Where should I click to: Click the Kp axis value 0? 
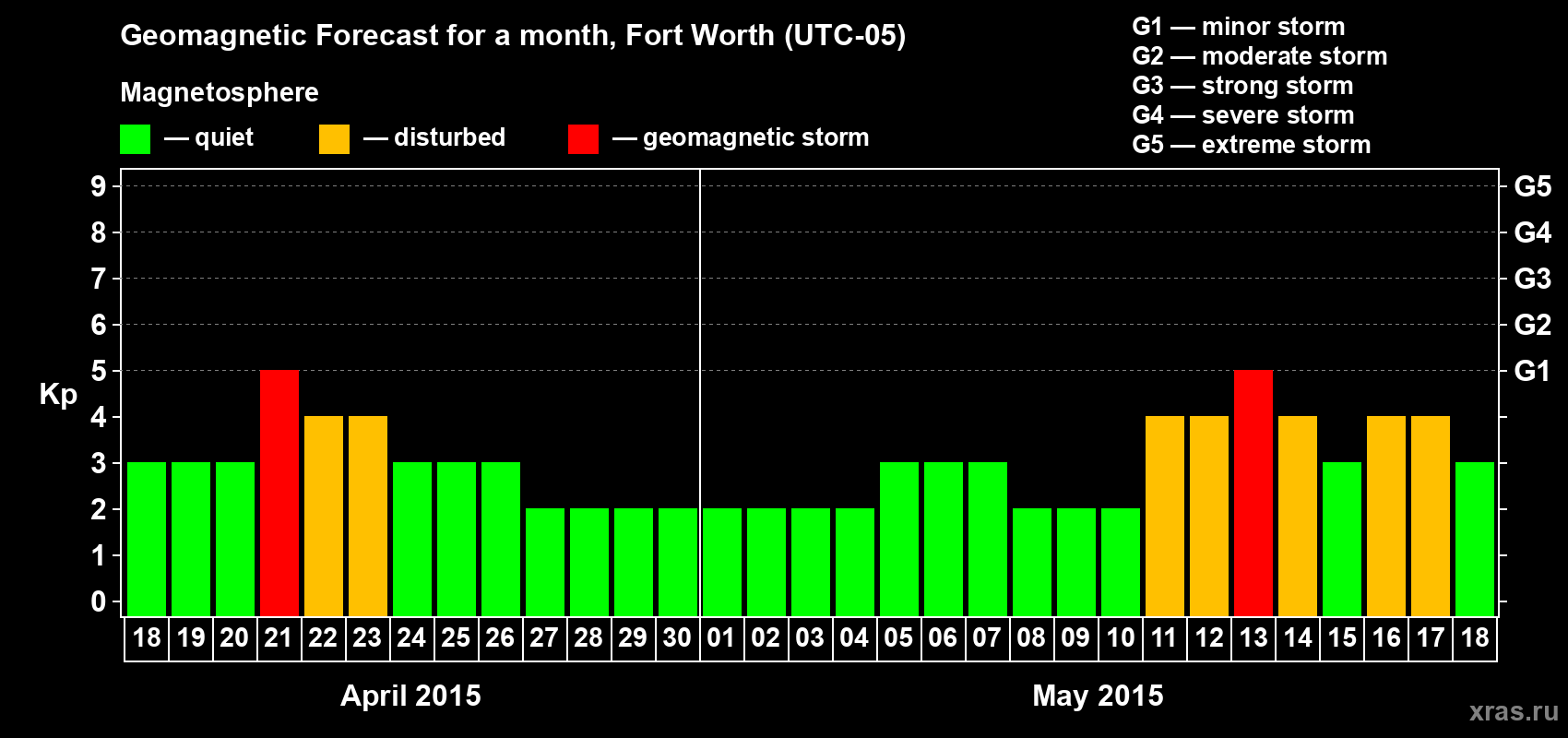tap(99, 601)
